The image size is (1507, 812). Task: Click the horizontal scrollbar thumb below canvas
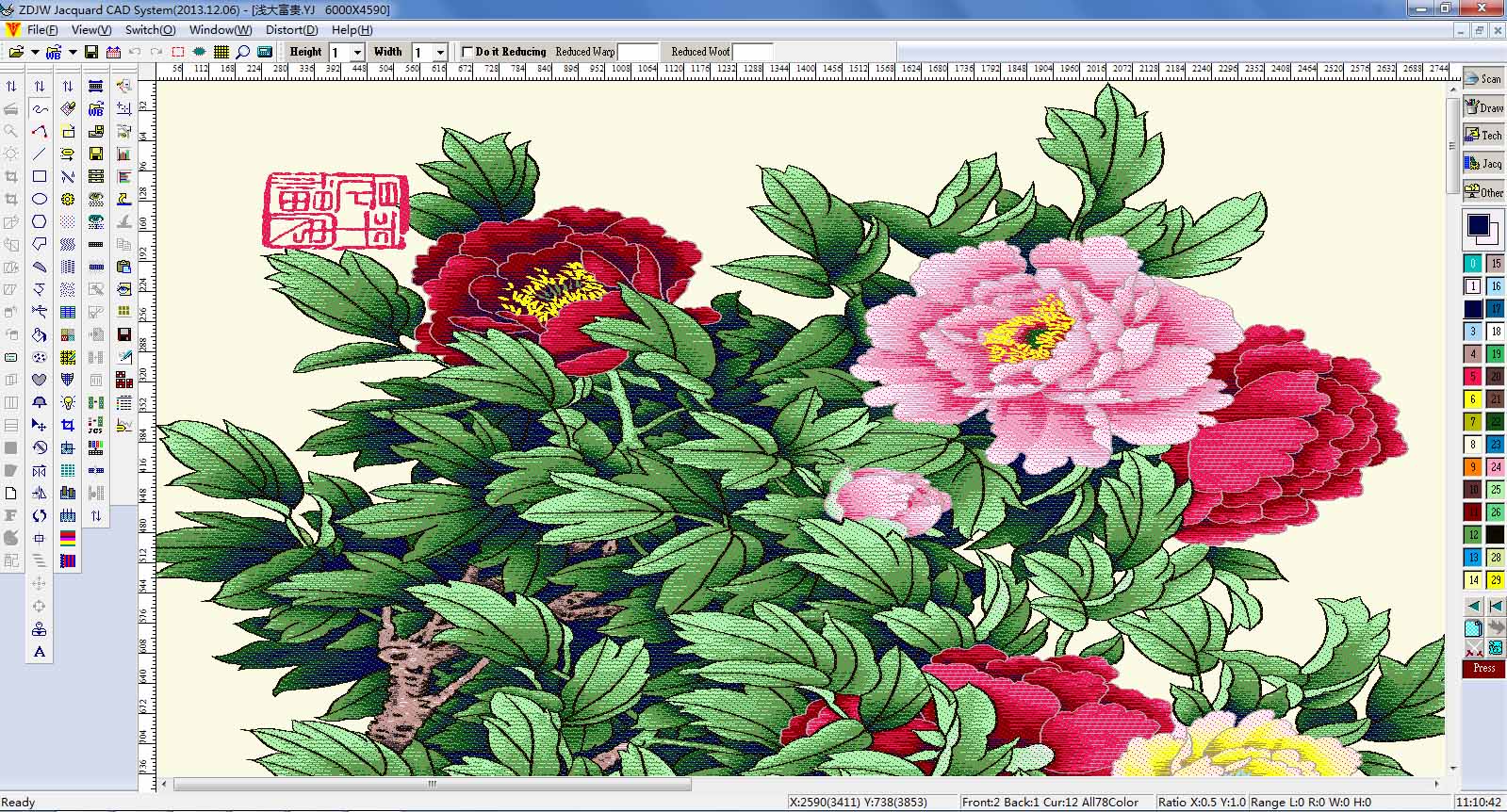coord(432,784)
